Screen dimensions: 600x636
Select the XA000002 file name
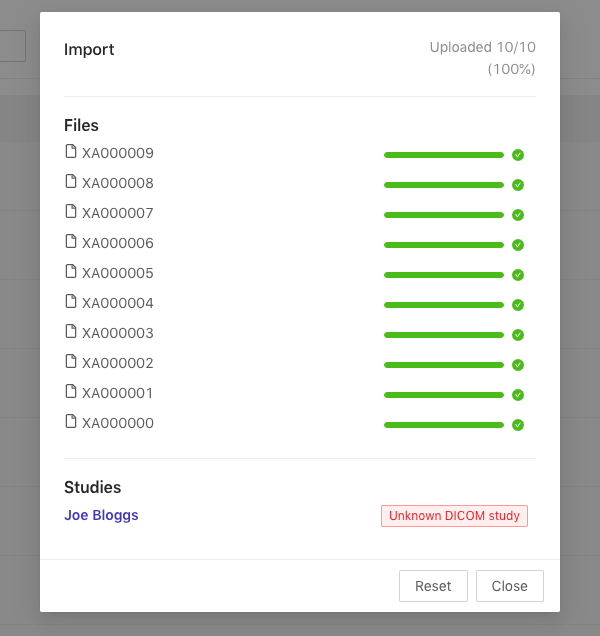tap(118, 363)
